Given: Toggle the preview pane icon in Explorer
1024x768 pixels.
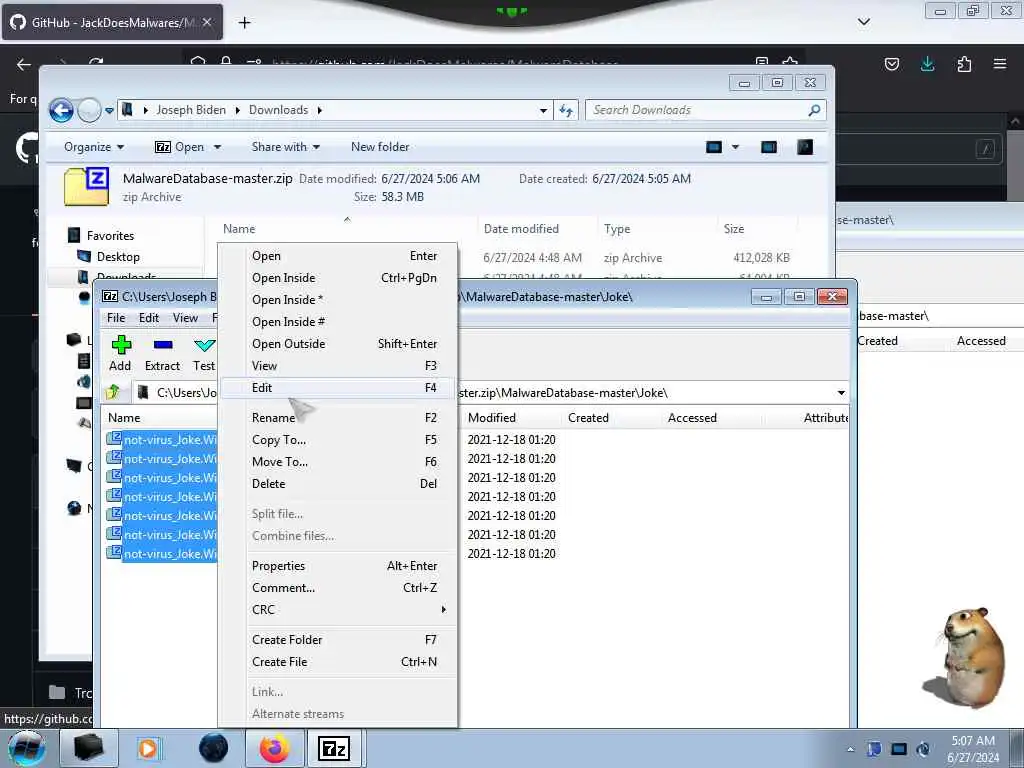Looking at the screenshot, I should coord(769,147).
